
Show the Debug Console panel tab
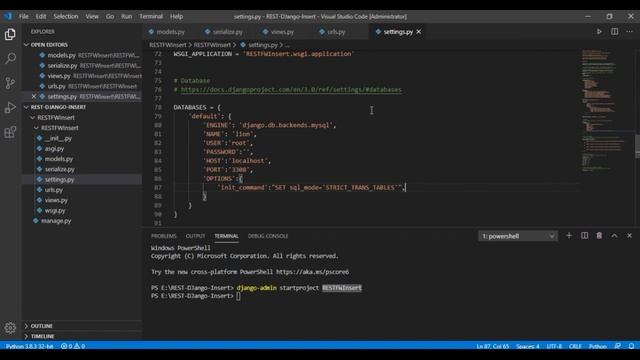[x=268, y=236]
